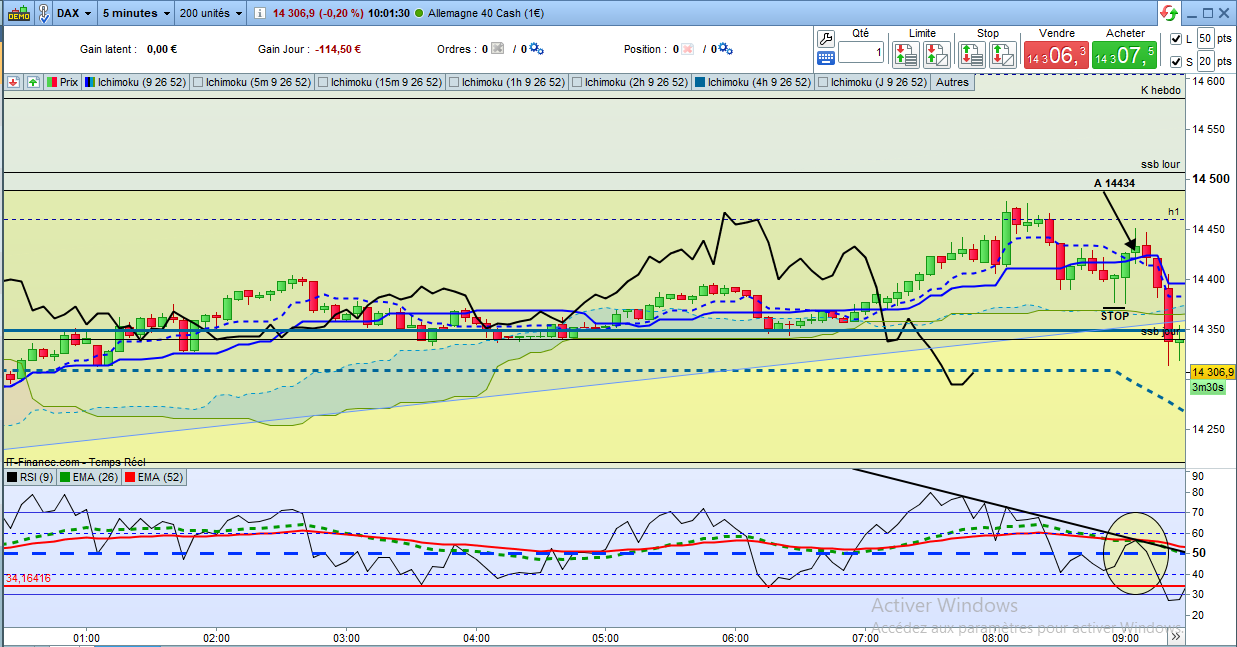Click the S points field showing 20
This screenshot has width=1237, height=647.
pos(1205,62)
